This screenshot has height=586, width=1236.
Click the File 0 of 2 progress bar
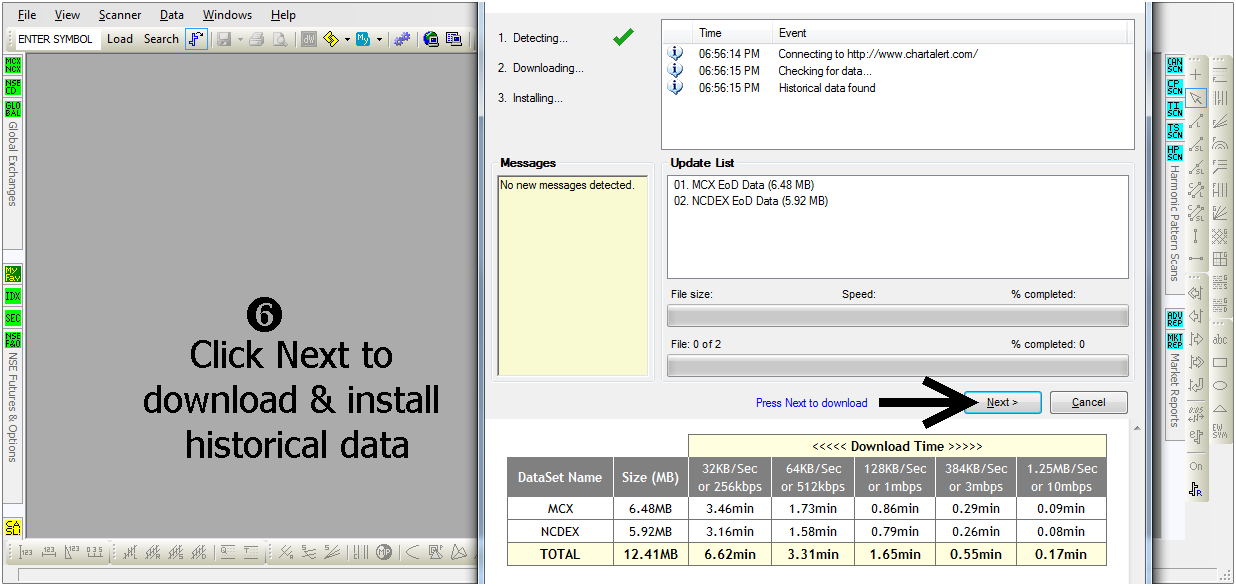(x=898, y=365)
